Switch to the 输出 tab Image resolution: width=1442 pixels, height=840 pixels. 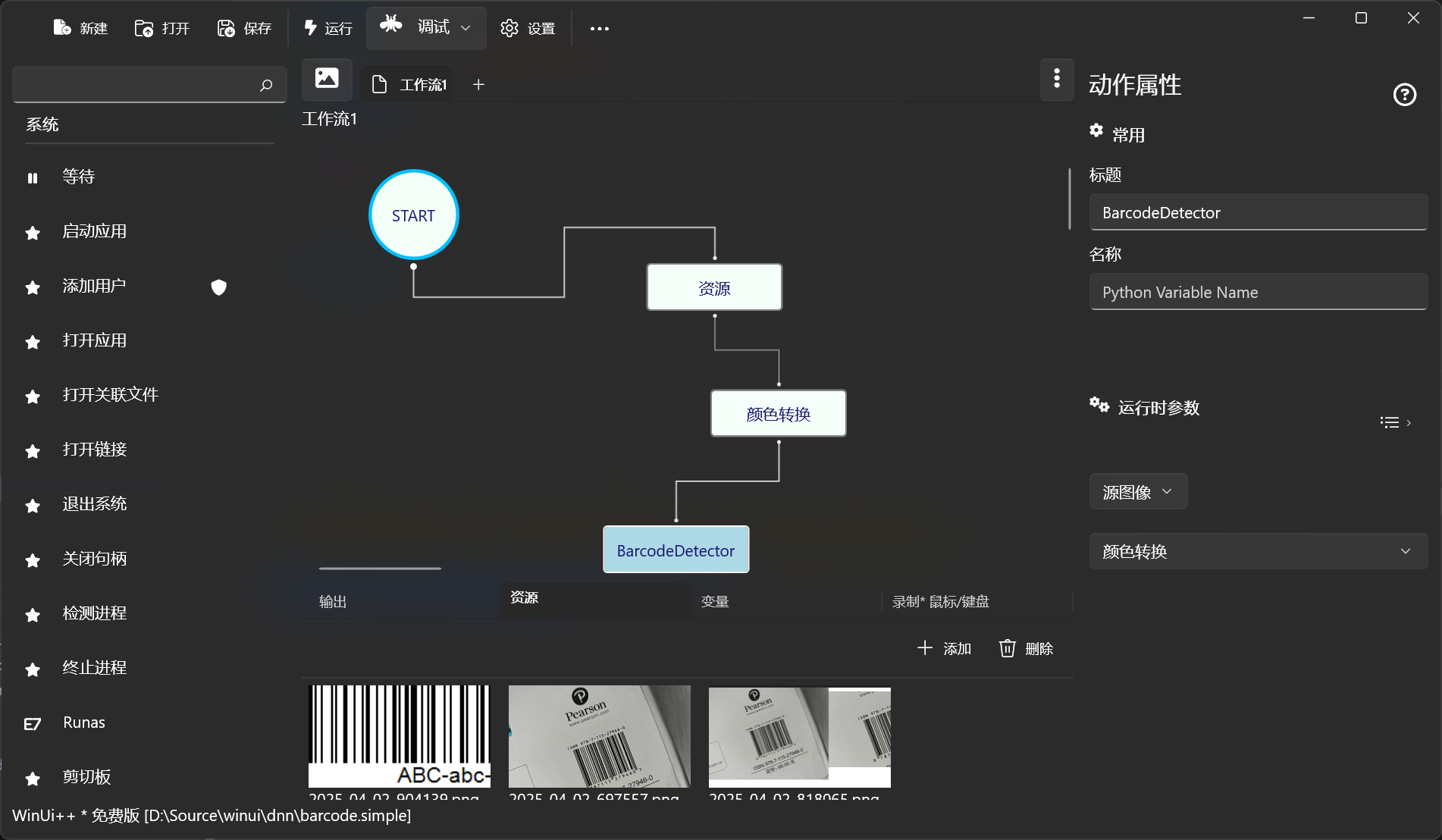coord(332,600)
